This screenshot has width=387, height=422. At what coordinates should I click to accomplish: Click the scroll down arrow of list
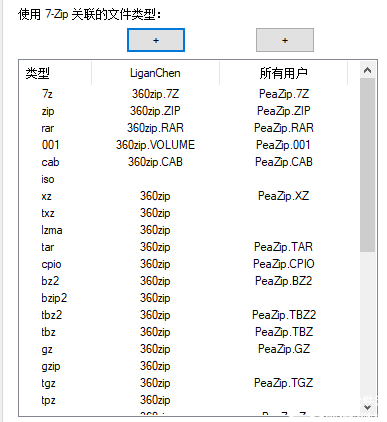[368, 407]
